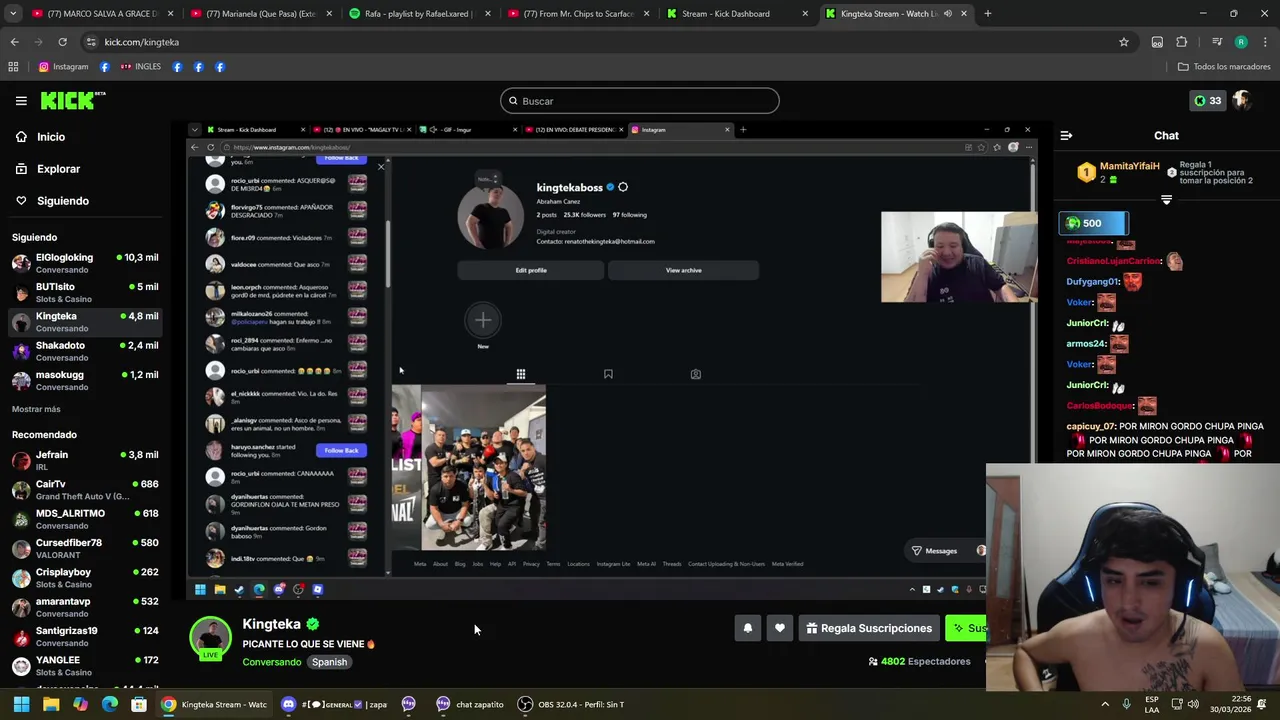Open OBS 32.0.4 from taskbar
The width and height of the screenshot is (1280, 720).
[571, 704]
